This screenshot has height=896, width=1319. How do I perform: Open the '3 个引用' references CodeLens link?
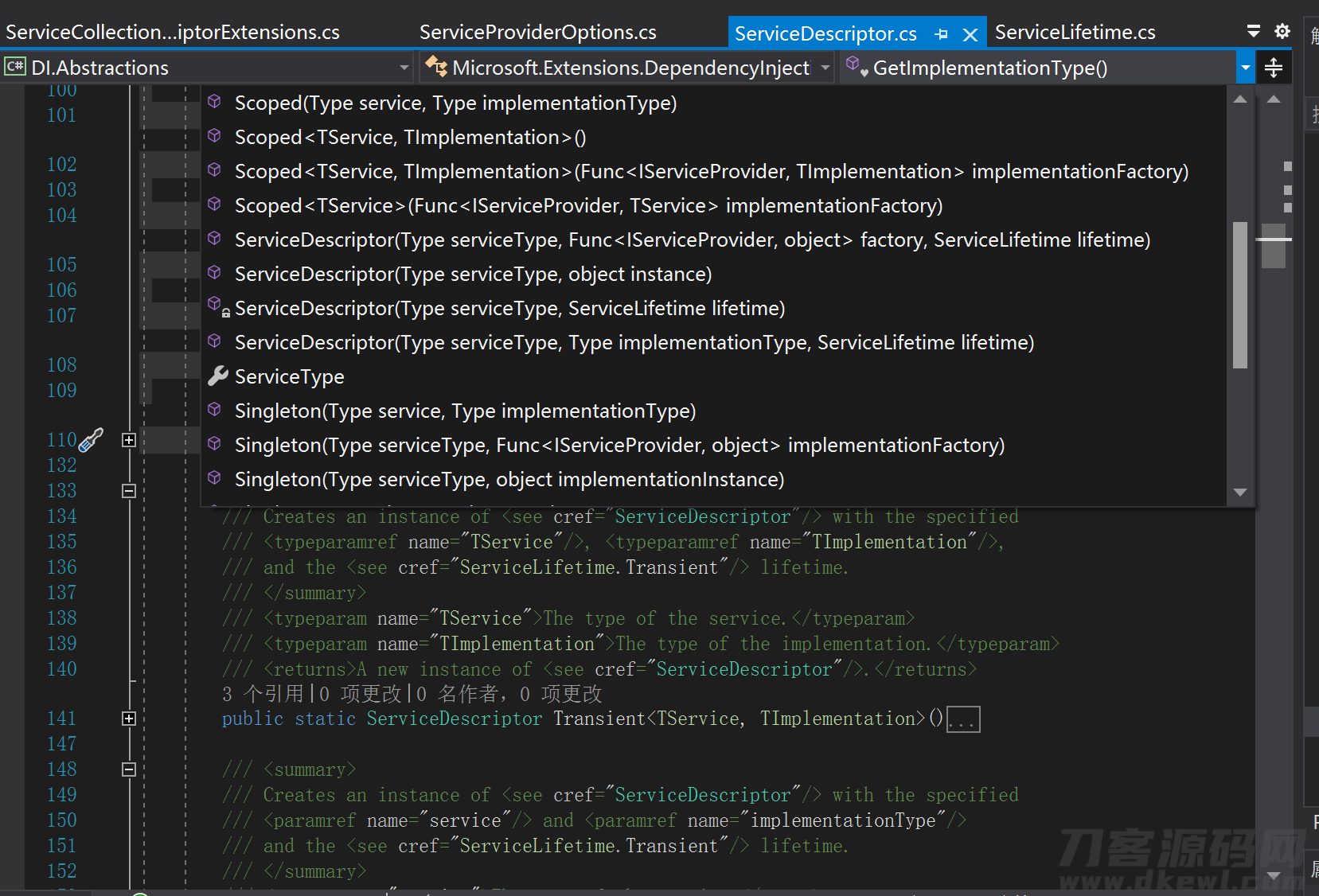pos(263,694)
